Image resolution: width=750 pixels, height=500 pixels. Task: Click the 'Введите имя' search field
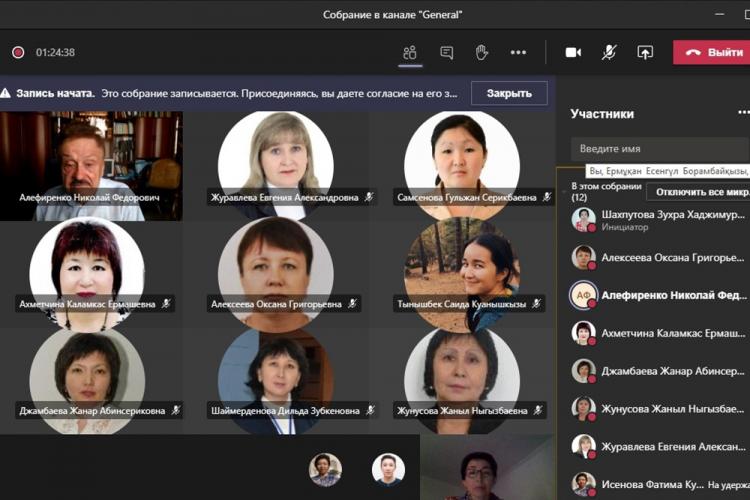[x=660, y=148]
